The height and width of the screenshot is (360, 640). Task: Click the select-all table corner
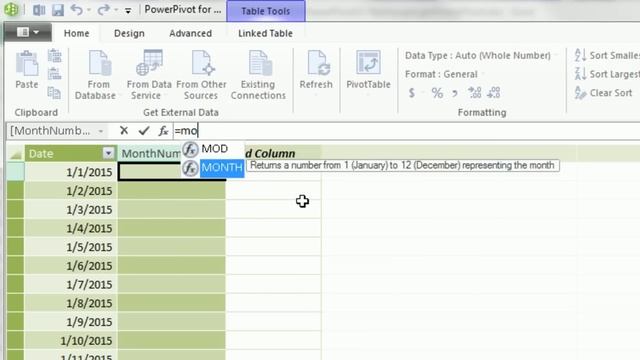coord(16,153)
